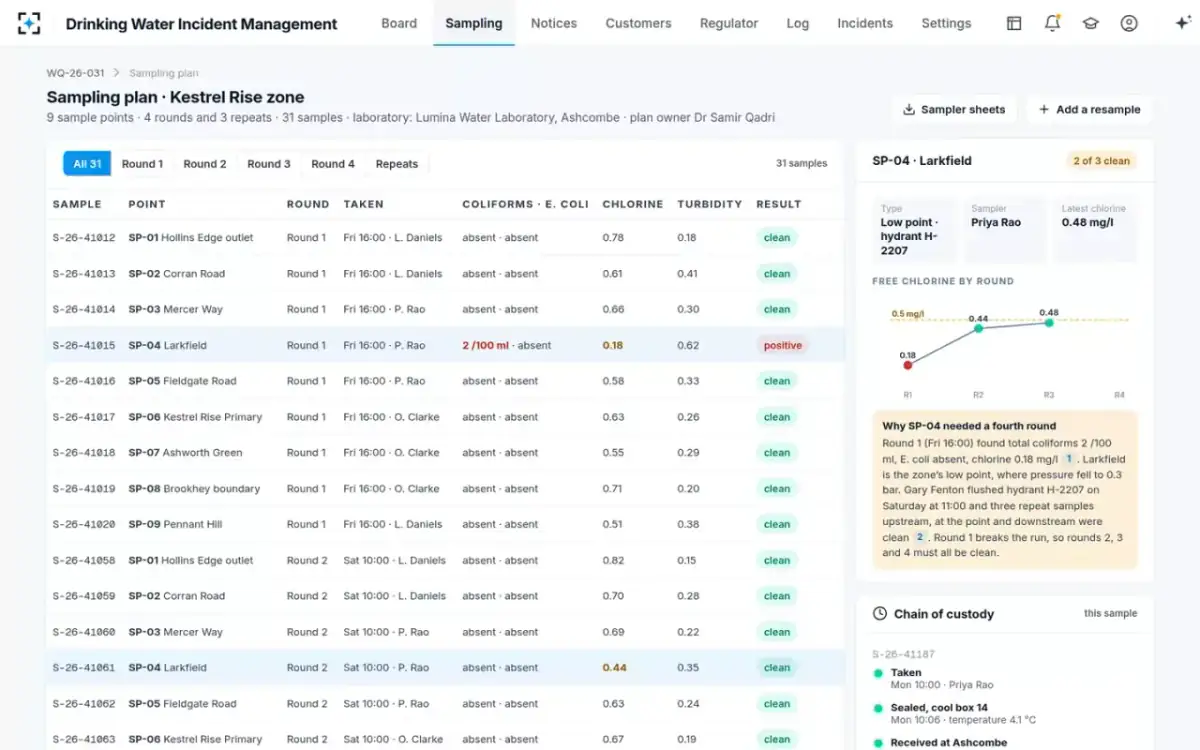Select the All 31 filter
The height and width of the screenshot is (750, 1200).
(x=87, y=164)
